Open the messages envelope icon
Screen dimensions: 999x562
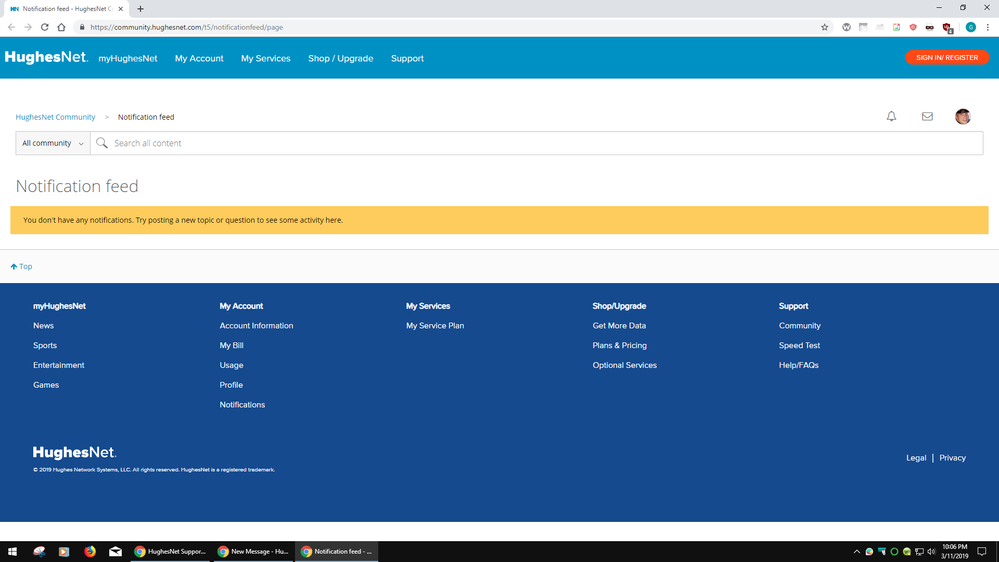click(x=927, y=117)
